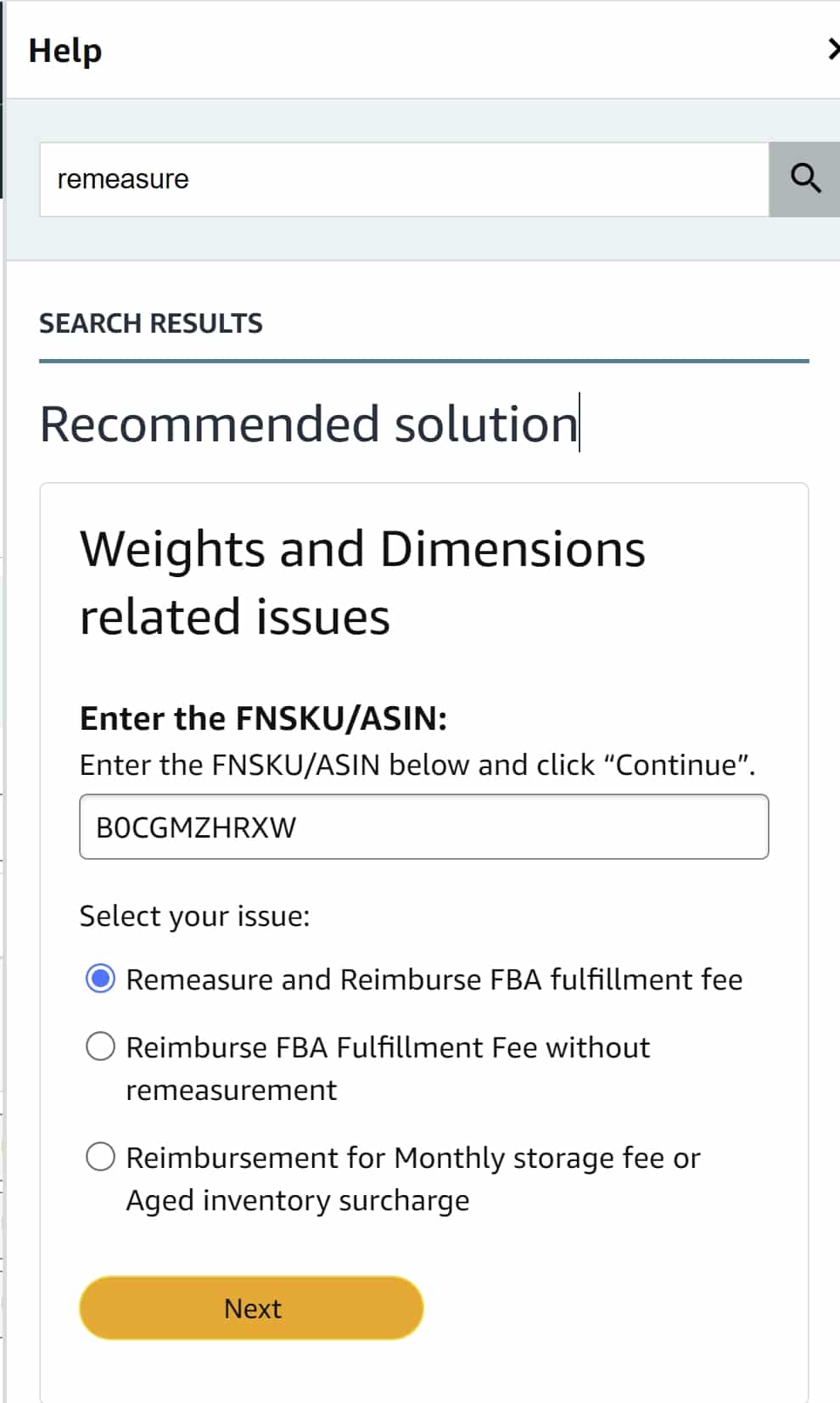Collapse the Help panel with the chevron
The height and width of the screenshot is (1403, 840).
pos(833,49)
